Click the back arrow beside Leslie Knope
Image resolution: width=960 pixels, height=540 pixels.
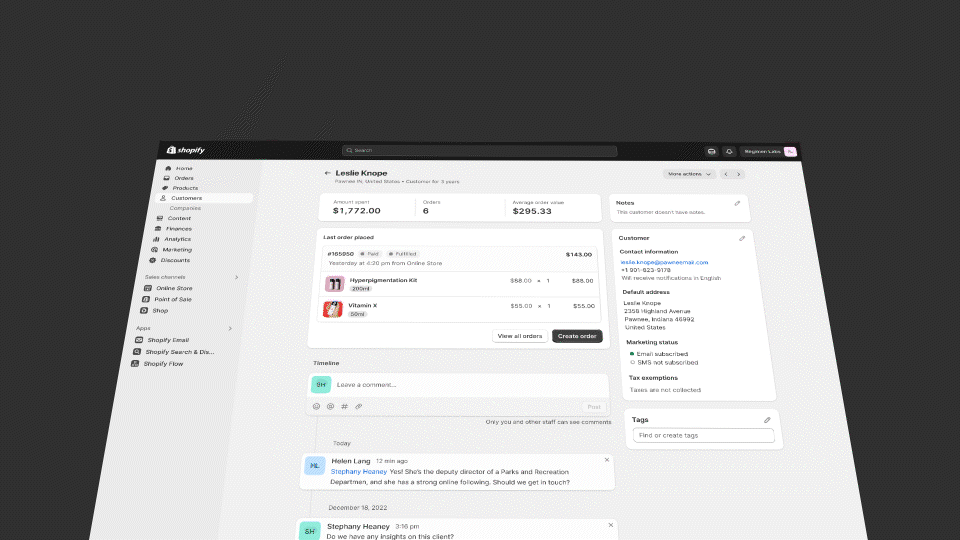pyautogui.click(x=328, y=173)
